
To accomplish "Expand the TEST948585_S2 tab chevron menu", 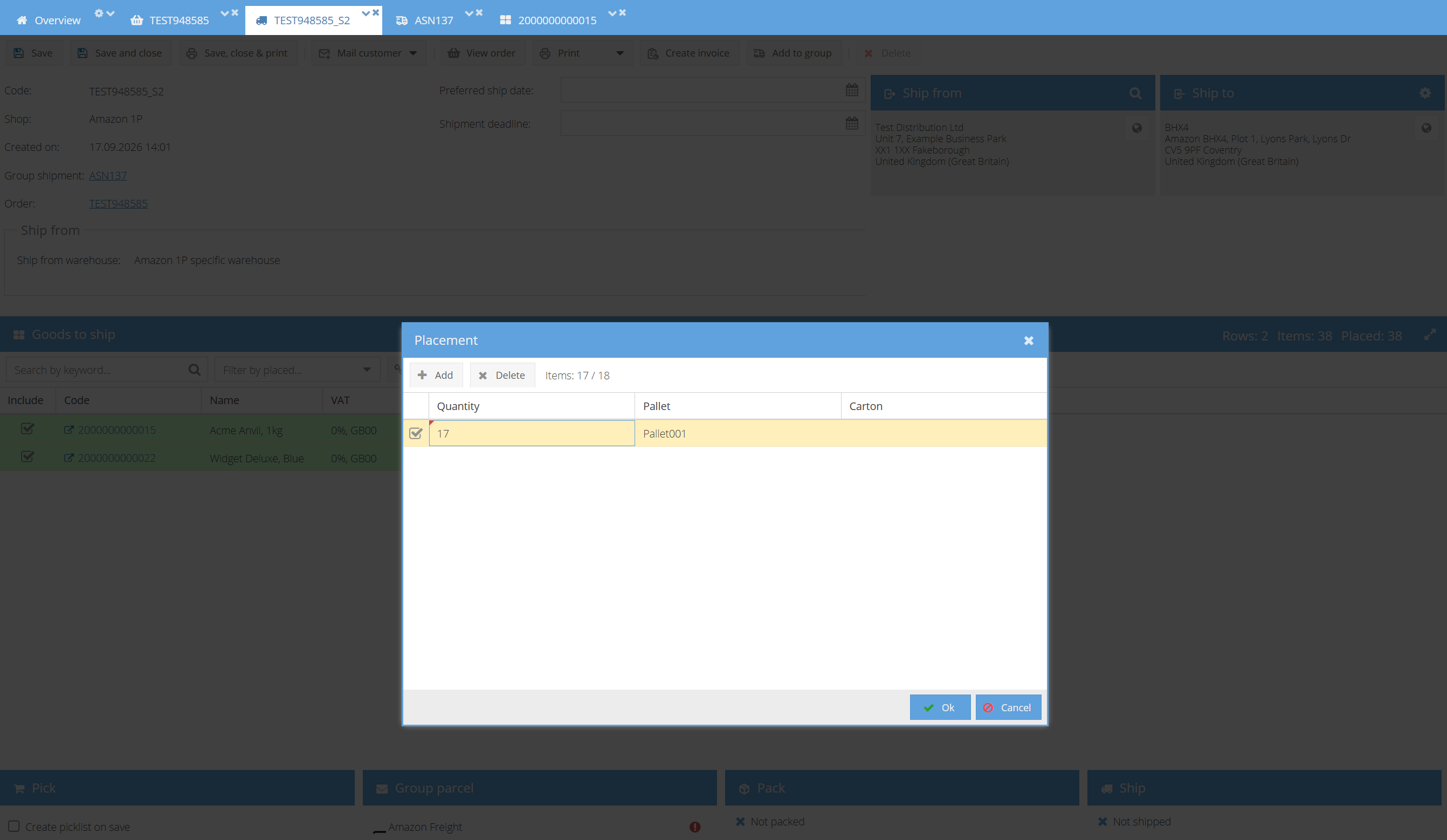I will pos(365,13).
